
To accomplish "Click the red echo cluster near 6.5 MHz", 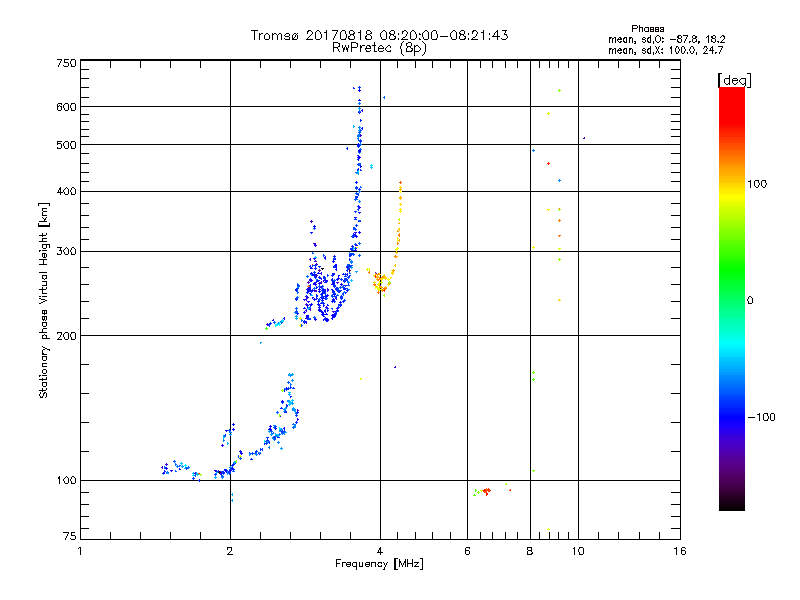I will point(486,491).
